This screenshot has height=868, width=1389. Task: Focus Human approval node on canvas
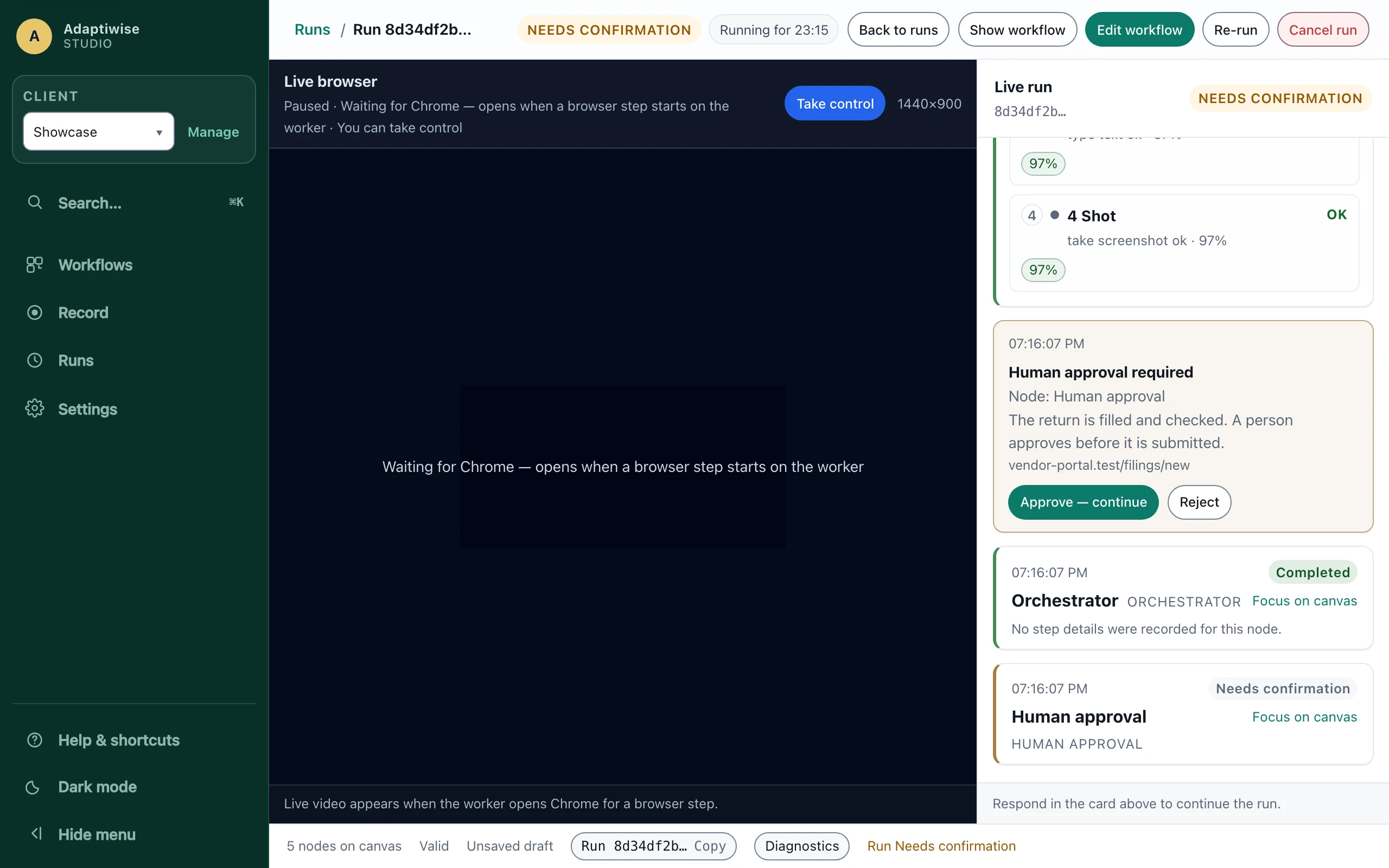click(x=1304, y=717)
